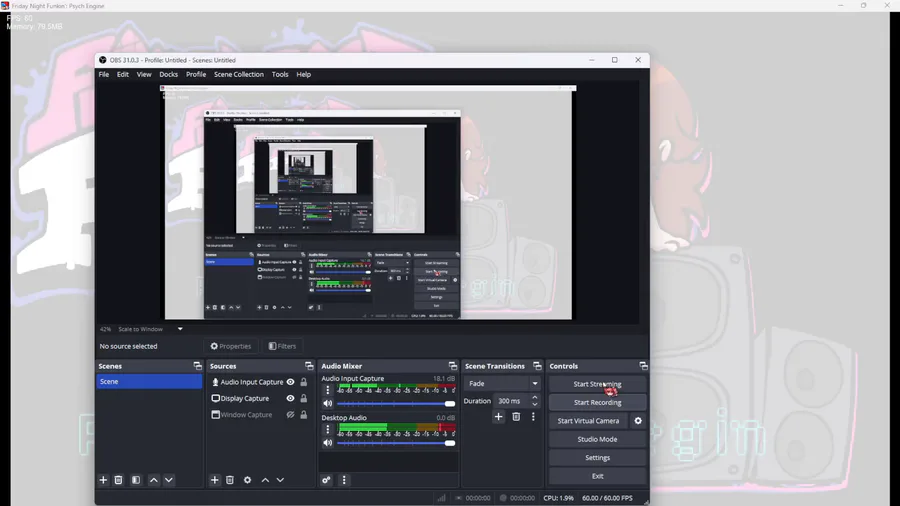Viewport: 900px width, 506px height.
Task: Undock the Audio Mixer panel
Action: (453, 366)
